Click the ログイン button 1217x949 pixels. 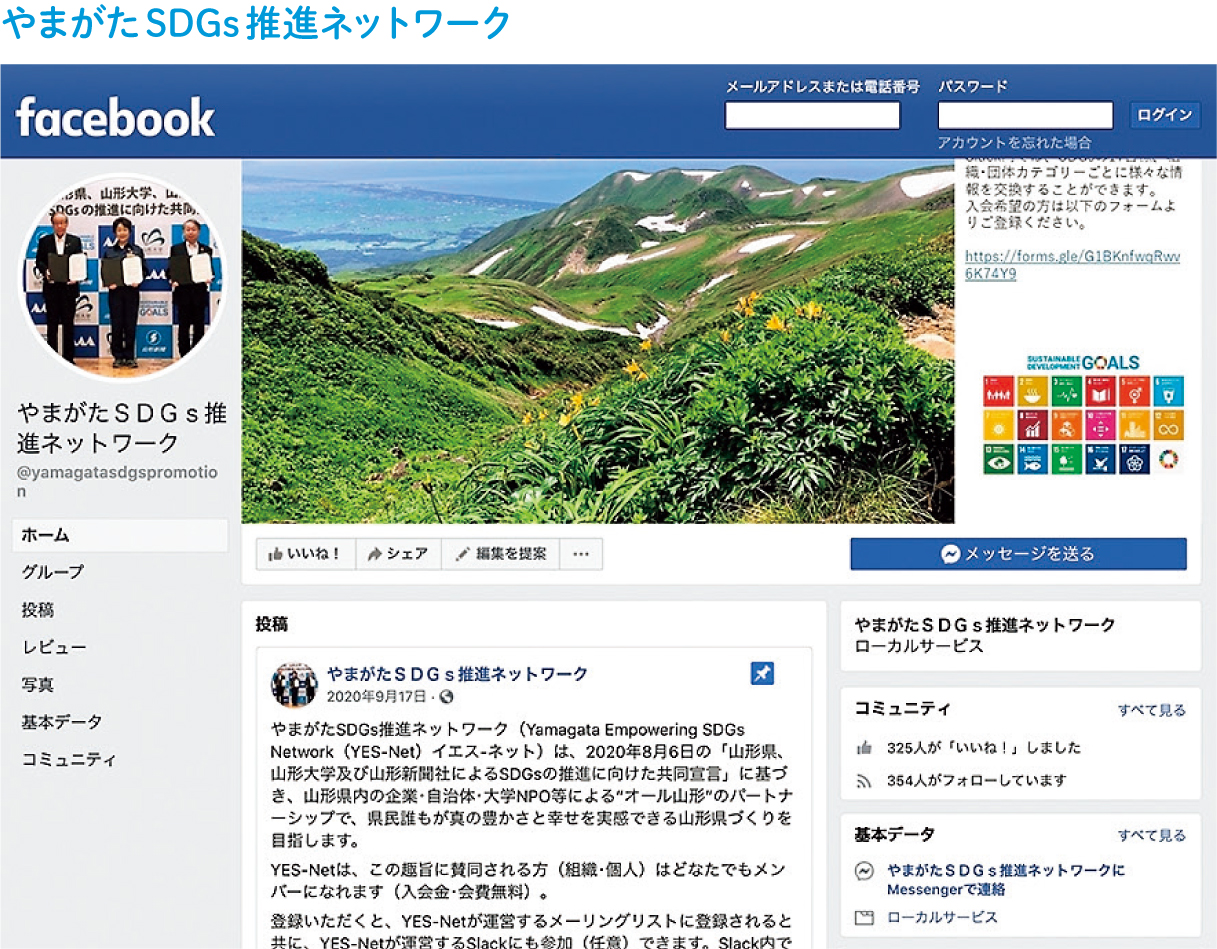click(1164, 114)
